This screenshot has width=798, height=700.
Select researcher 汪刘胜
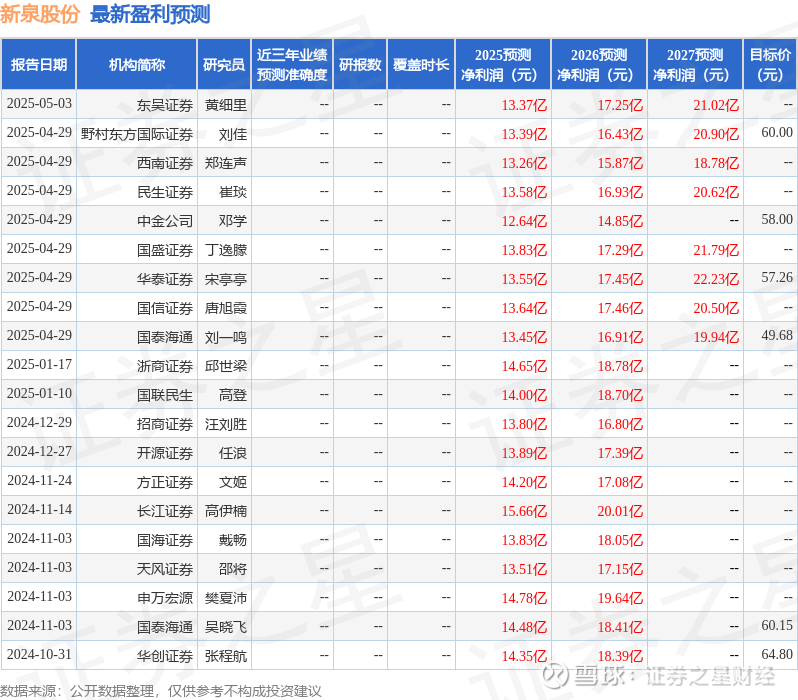(x=225, y=424)
